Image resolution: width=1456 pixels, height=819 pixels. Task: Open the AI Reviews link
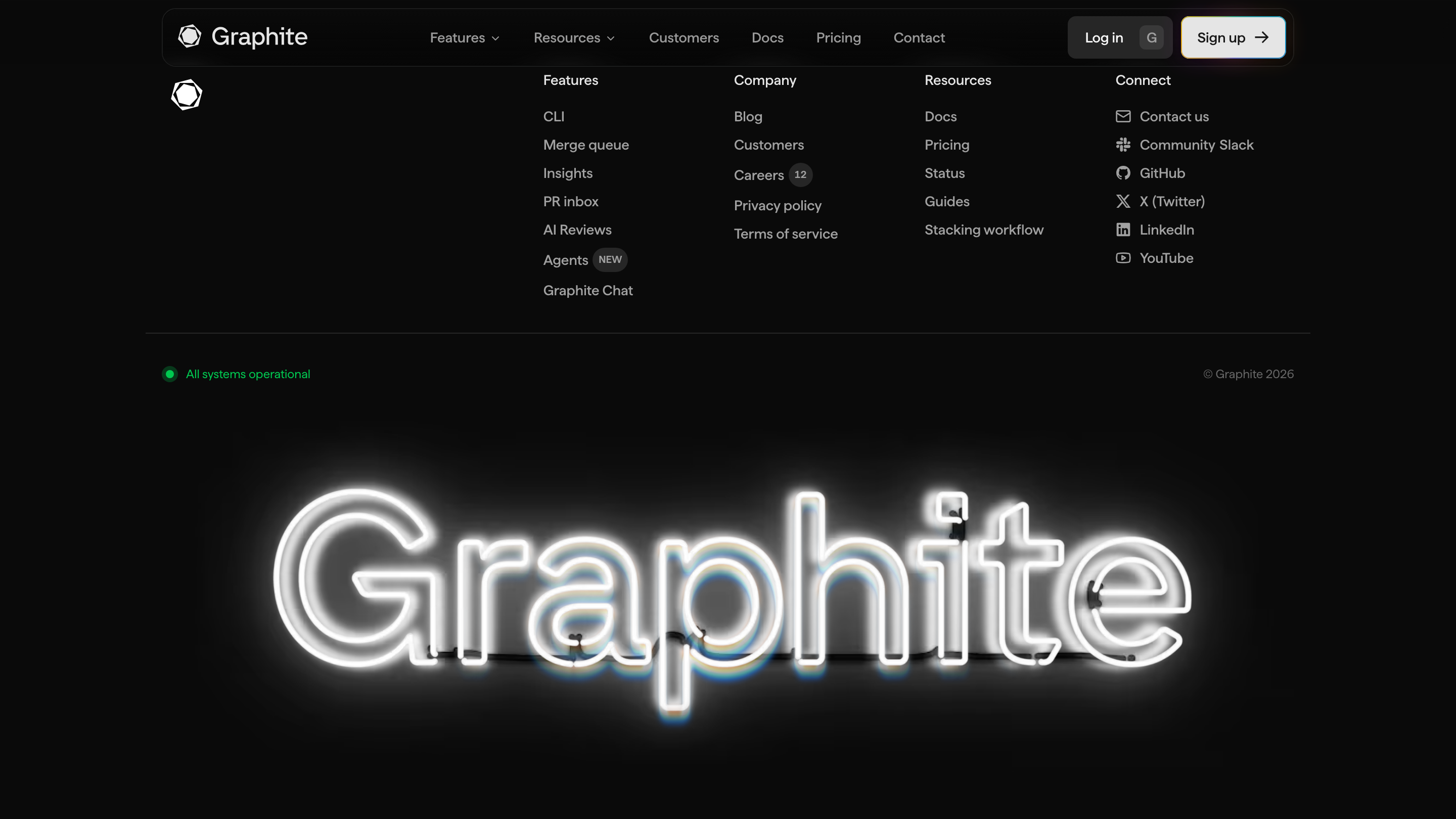[x=577, y=230]
